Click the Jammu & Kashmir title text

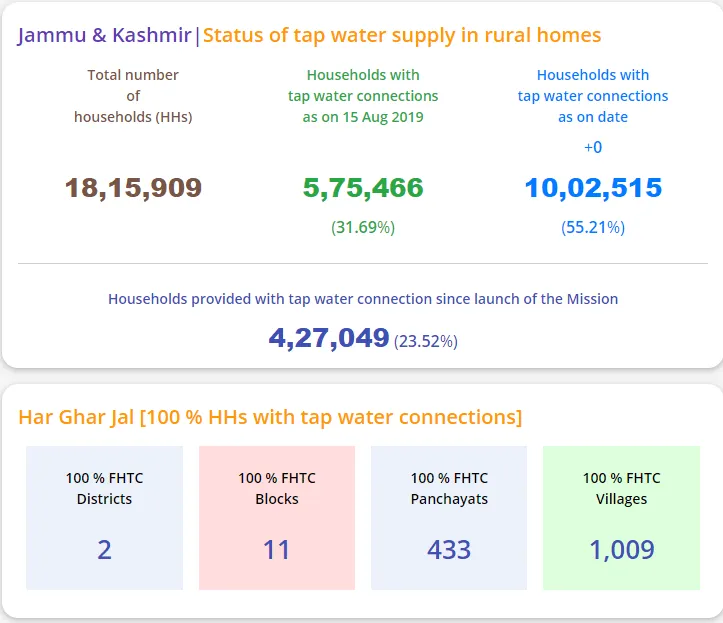pyautogui.click(x=104, y=36)
